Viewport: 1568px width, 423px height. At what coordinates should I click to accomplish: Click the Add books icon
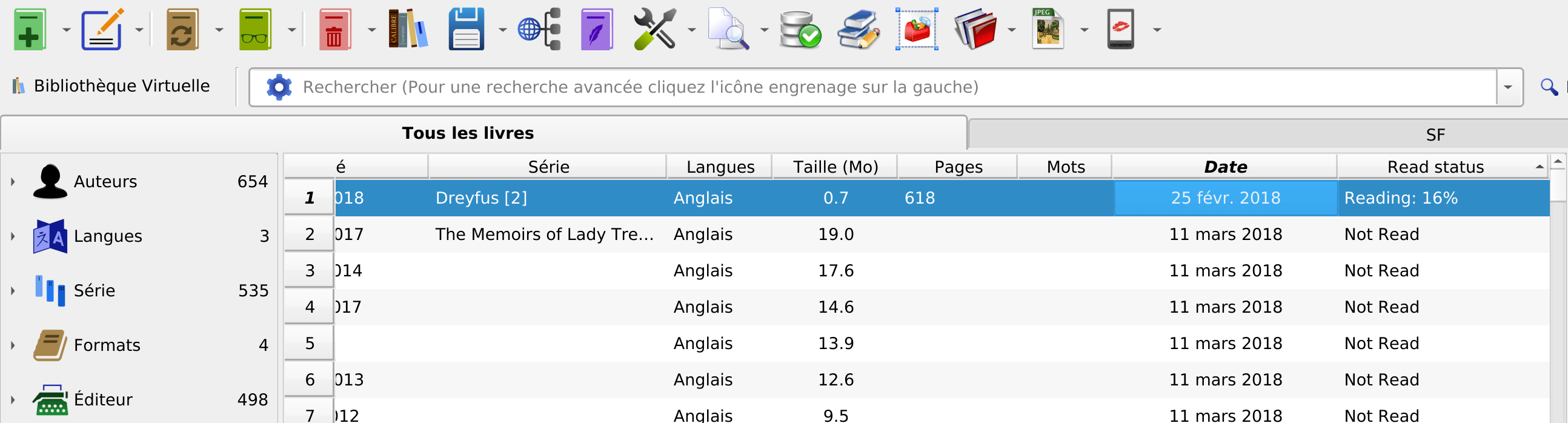(x=30, y=28)
